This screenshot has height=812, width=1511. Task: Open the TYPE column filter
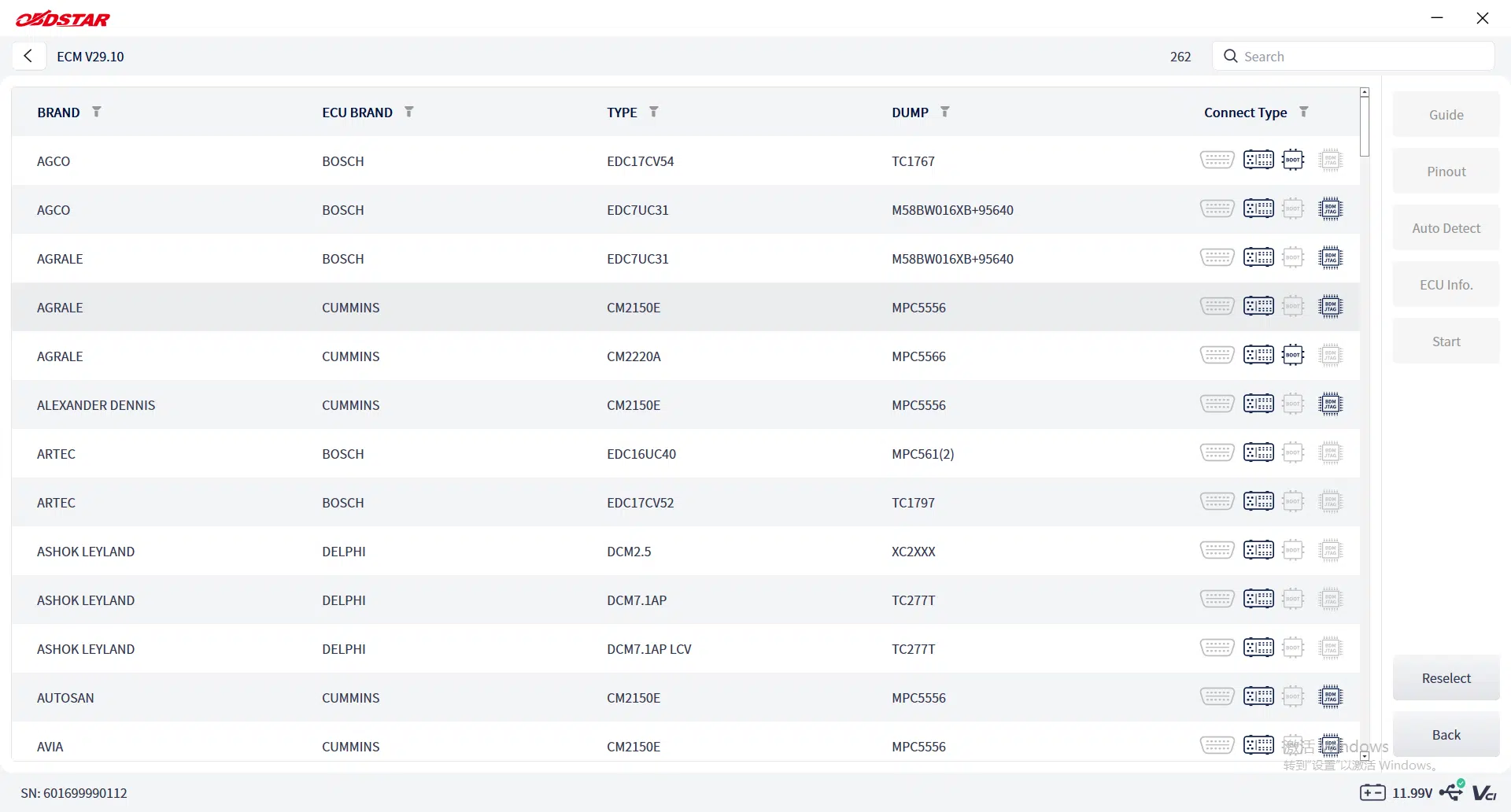coord(654,112)
